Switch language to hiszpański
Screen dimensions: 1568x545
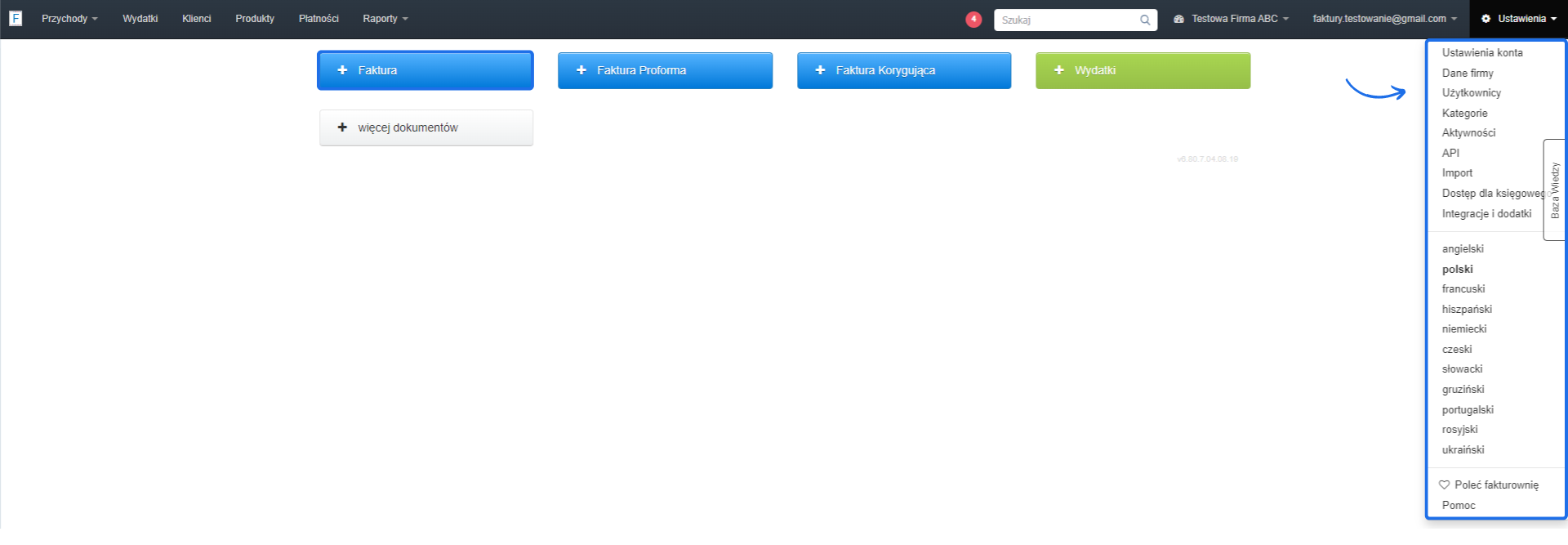point(1467,309)
